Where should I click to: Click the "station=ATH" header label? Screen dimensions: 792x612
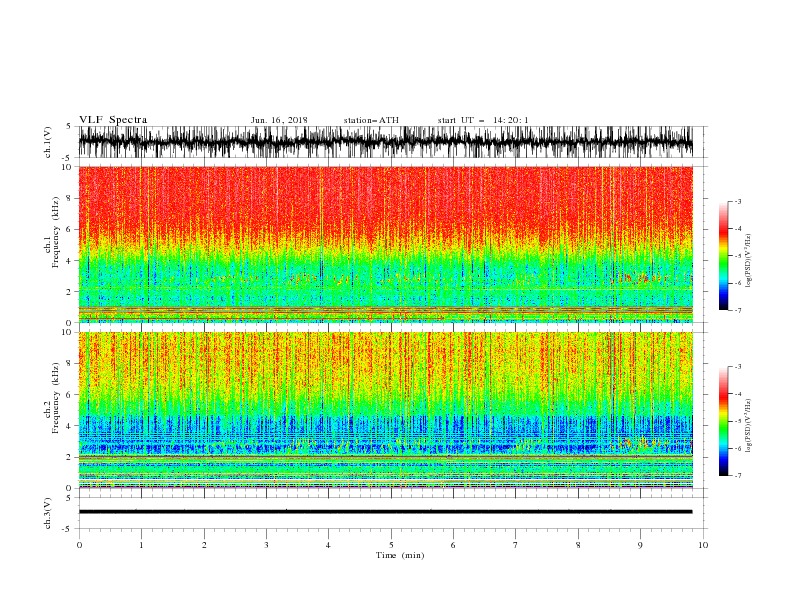[371, 120]
